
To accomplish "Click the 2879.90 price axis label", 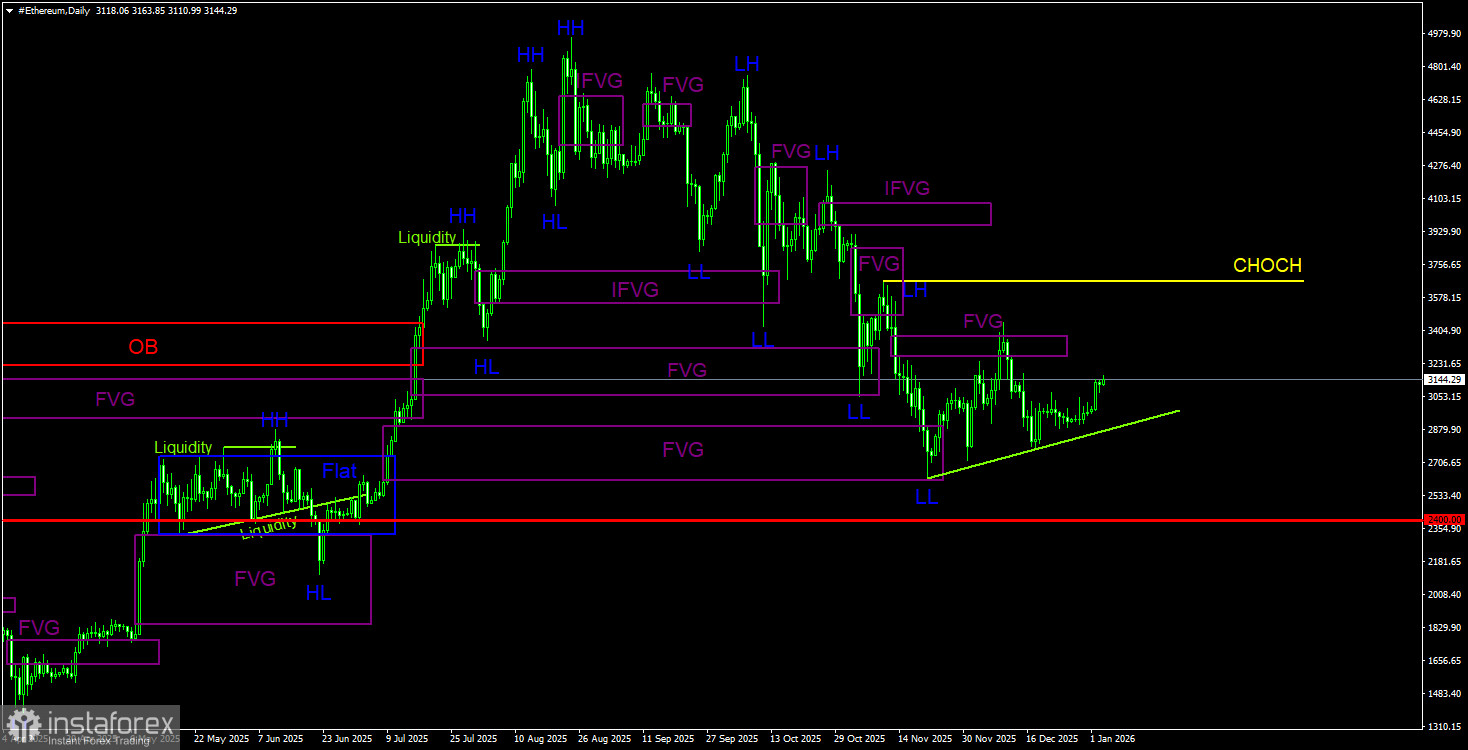I will (x=1444, y=430).
